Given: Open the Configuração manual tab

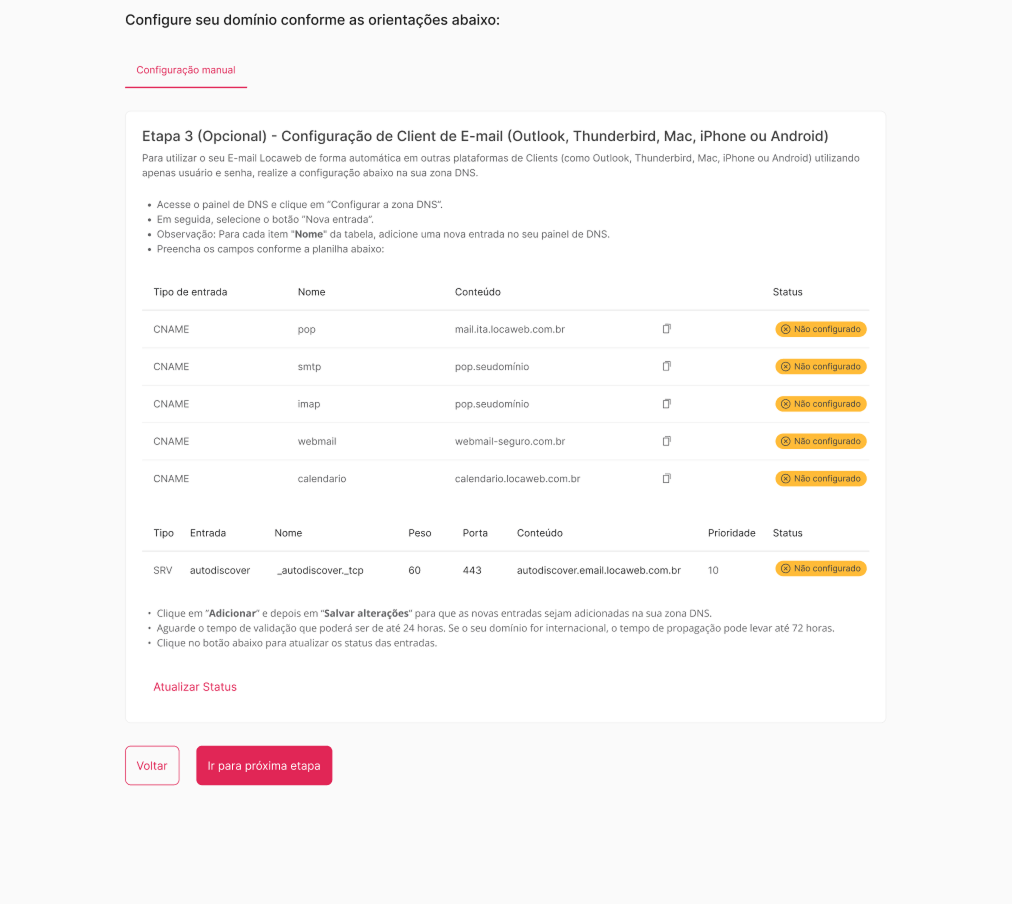Looking at the screenshot, I should 186,70.
